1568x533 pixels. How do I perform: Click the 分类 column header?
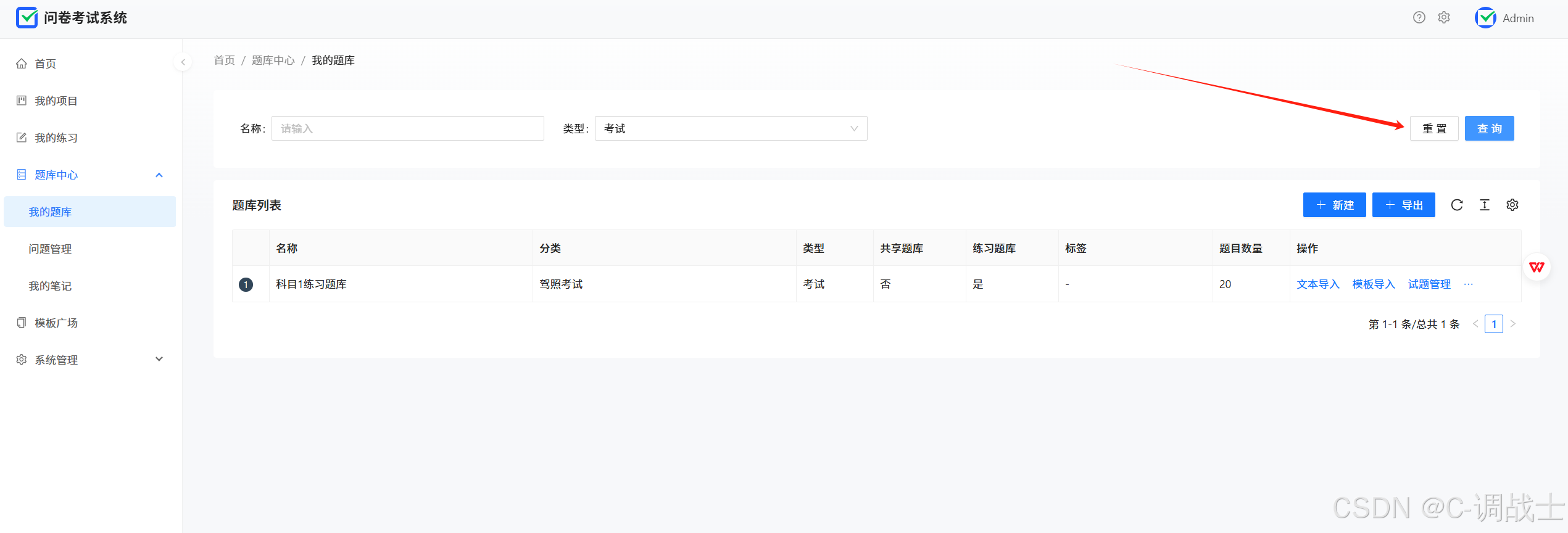(x=664, y=248)
